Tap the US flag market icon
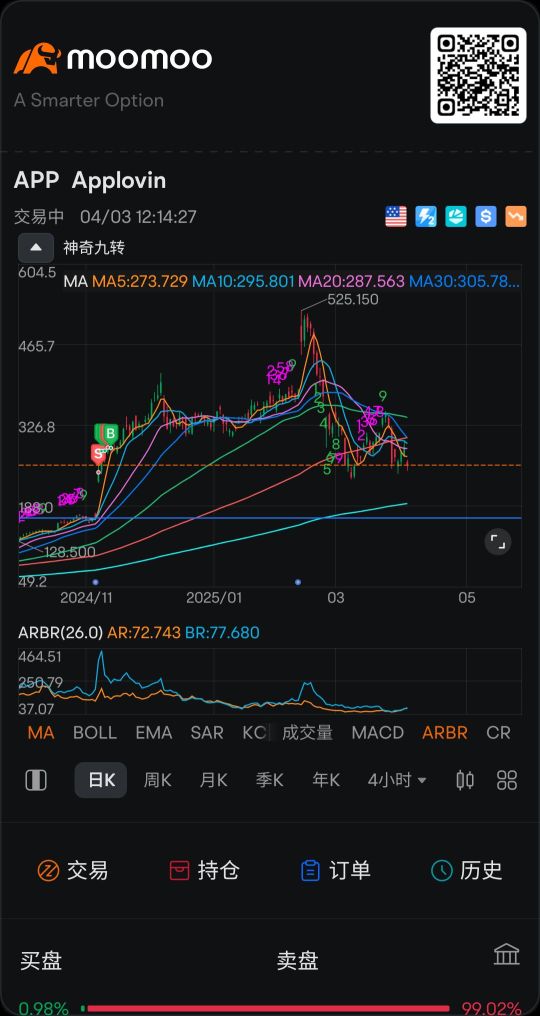Viewport: 540px width, 1016px height. 396,216
